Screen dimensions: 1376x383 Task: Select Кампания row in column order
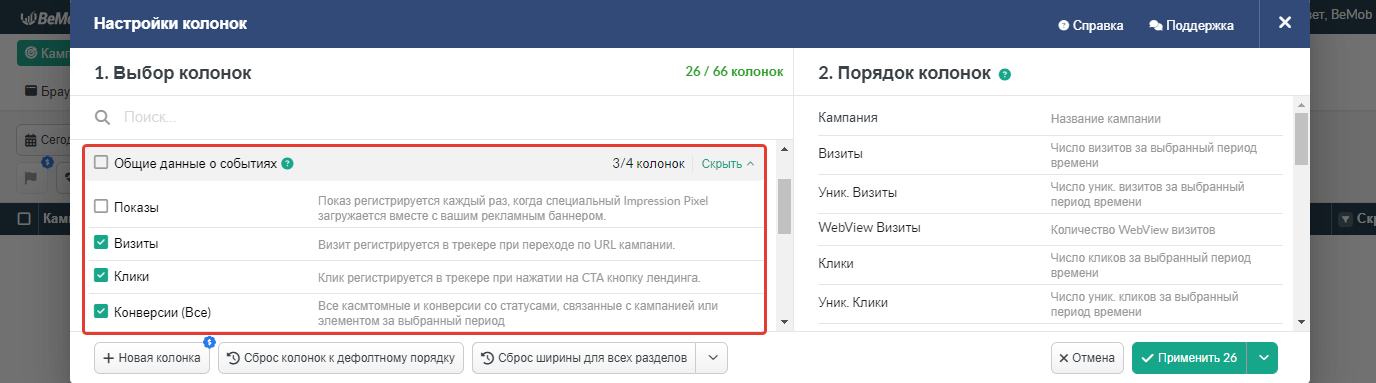pos(1050,118)
